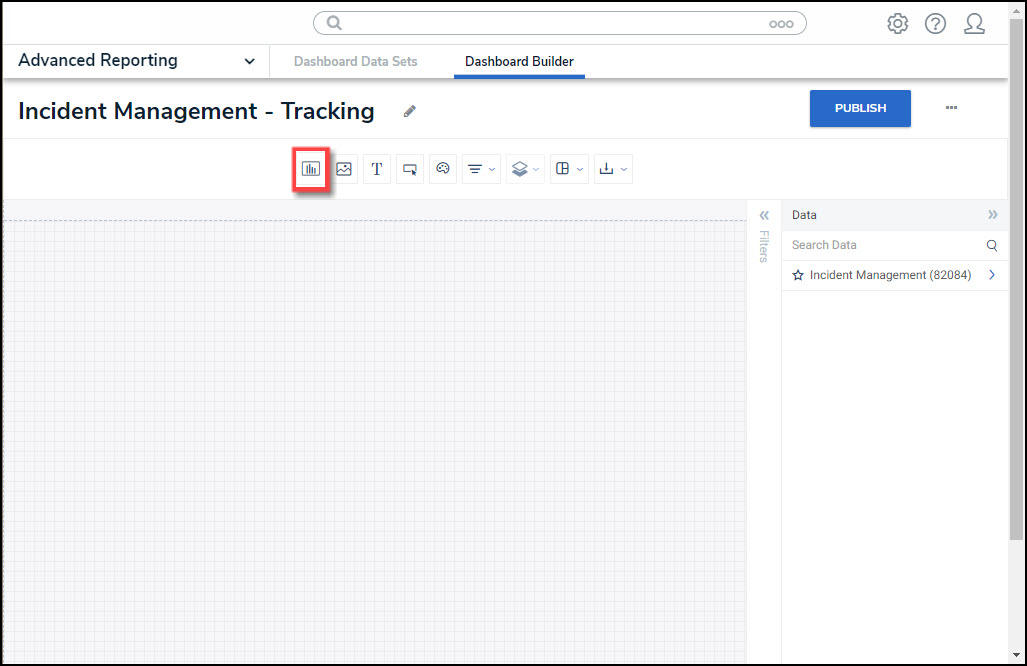The height and width of the screenshot is (666, 1027).
Task: Expand the Filters panel with double chevron
Action: coord(764,215)
